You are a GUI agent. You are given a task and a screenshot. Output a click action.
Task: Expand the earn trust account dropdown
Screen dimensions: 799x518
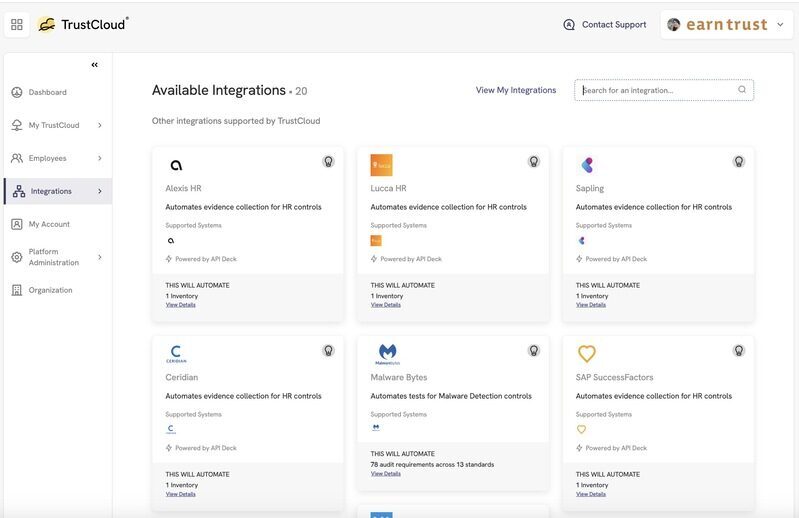tap(780, 24)
